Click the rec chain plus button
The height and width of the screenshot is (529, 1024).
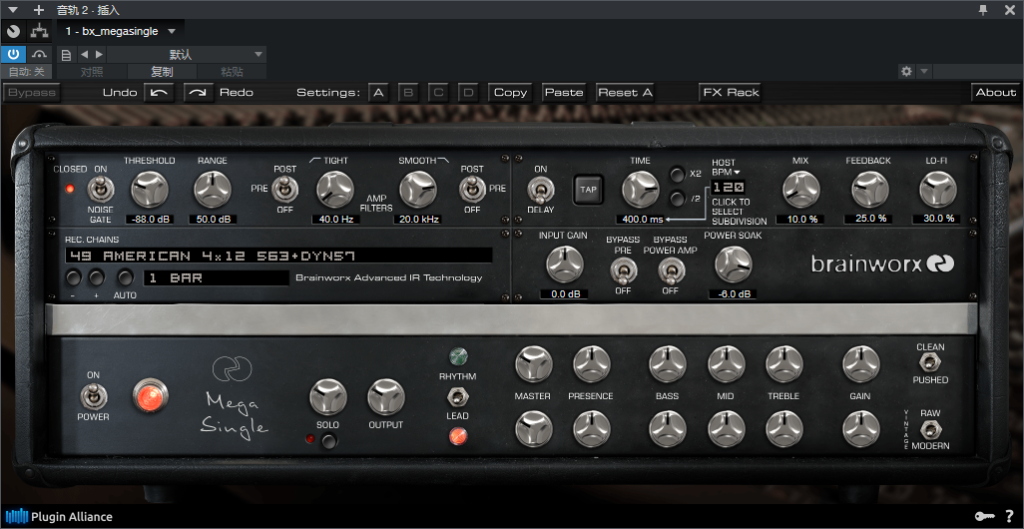[x=97, y=278]
